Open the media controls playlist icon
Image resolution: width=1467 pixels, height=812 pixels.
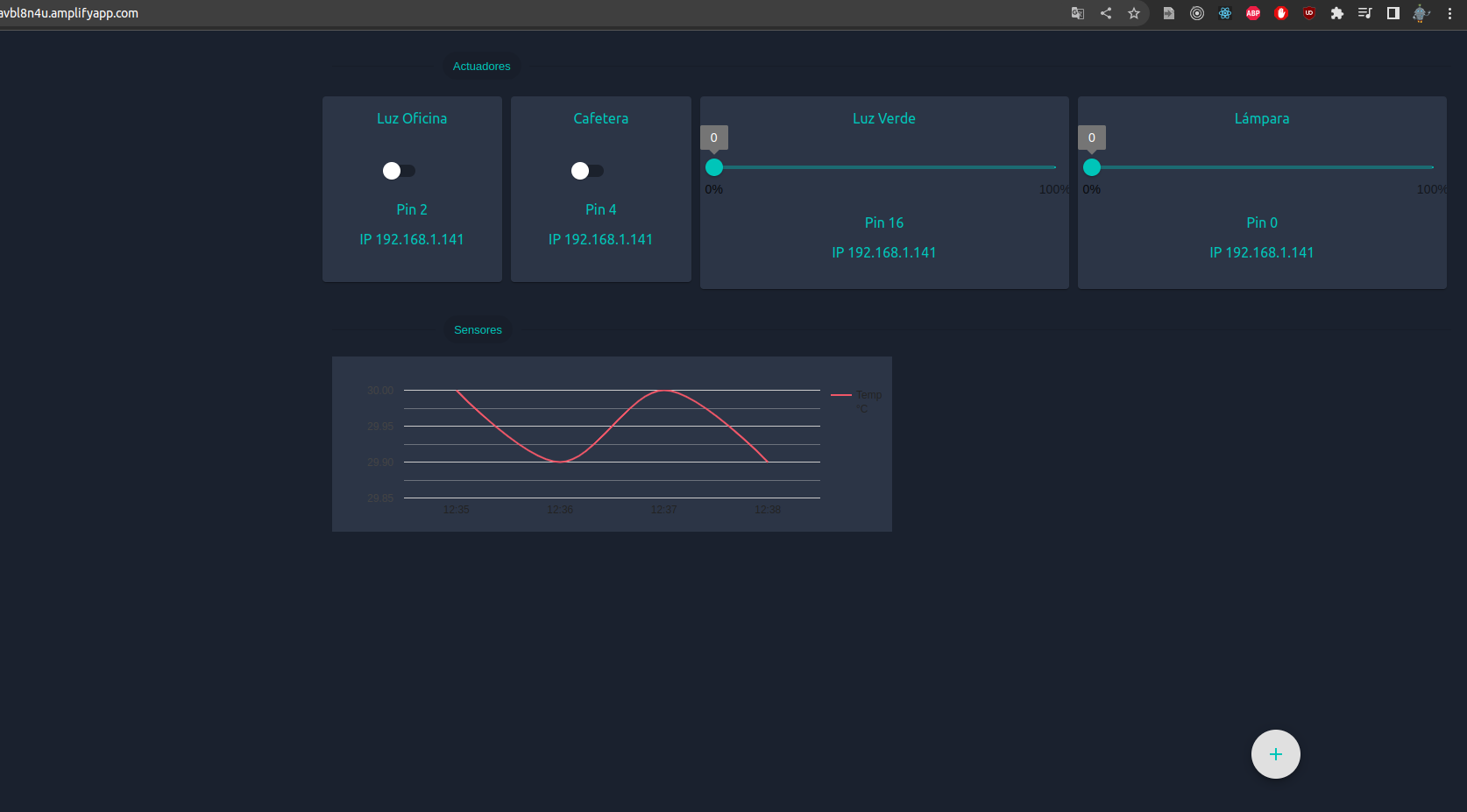(1365, 13)
